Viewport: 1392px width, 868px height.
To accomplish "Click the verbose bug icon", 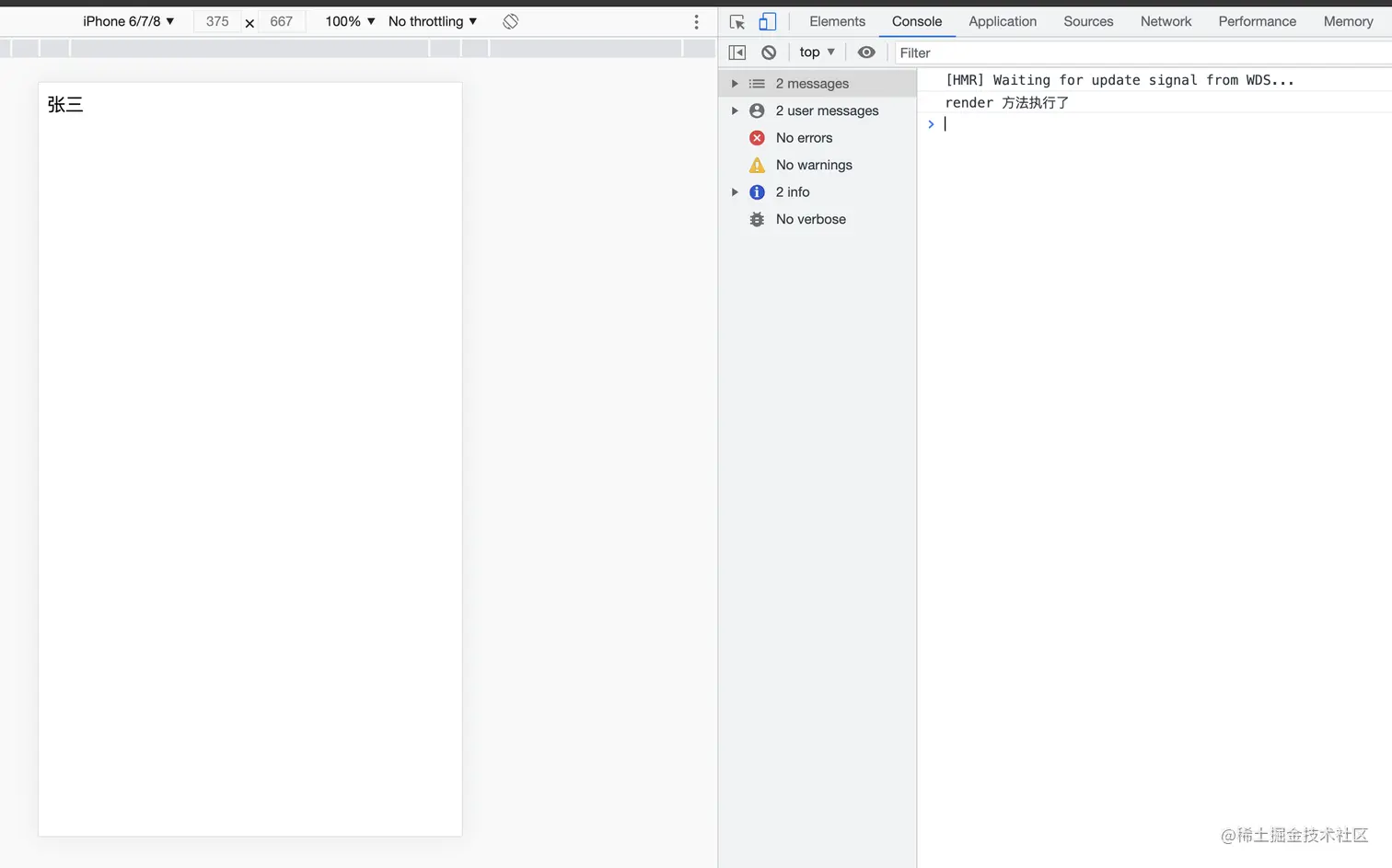I will click(x=757, y=219).
